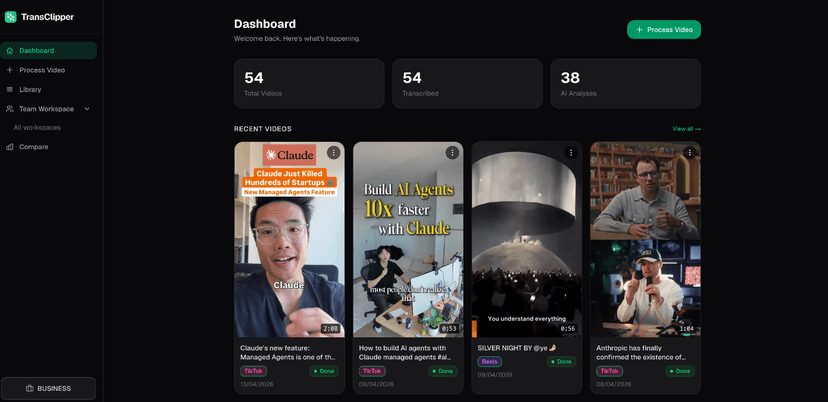828x402 pixels.
Task: Open three-dot menu on SILVER NIGHT video
Action: (x=571, y=153)
